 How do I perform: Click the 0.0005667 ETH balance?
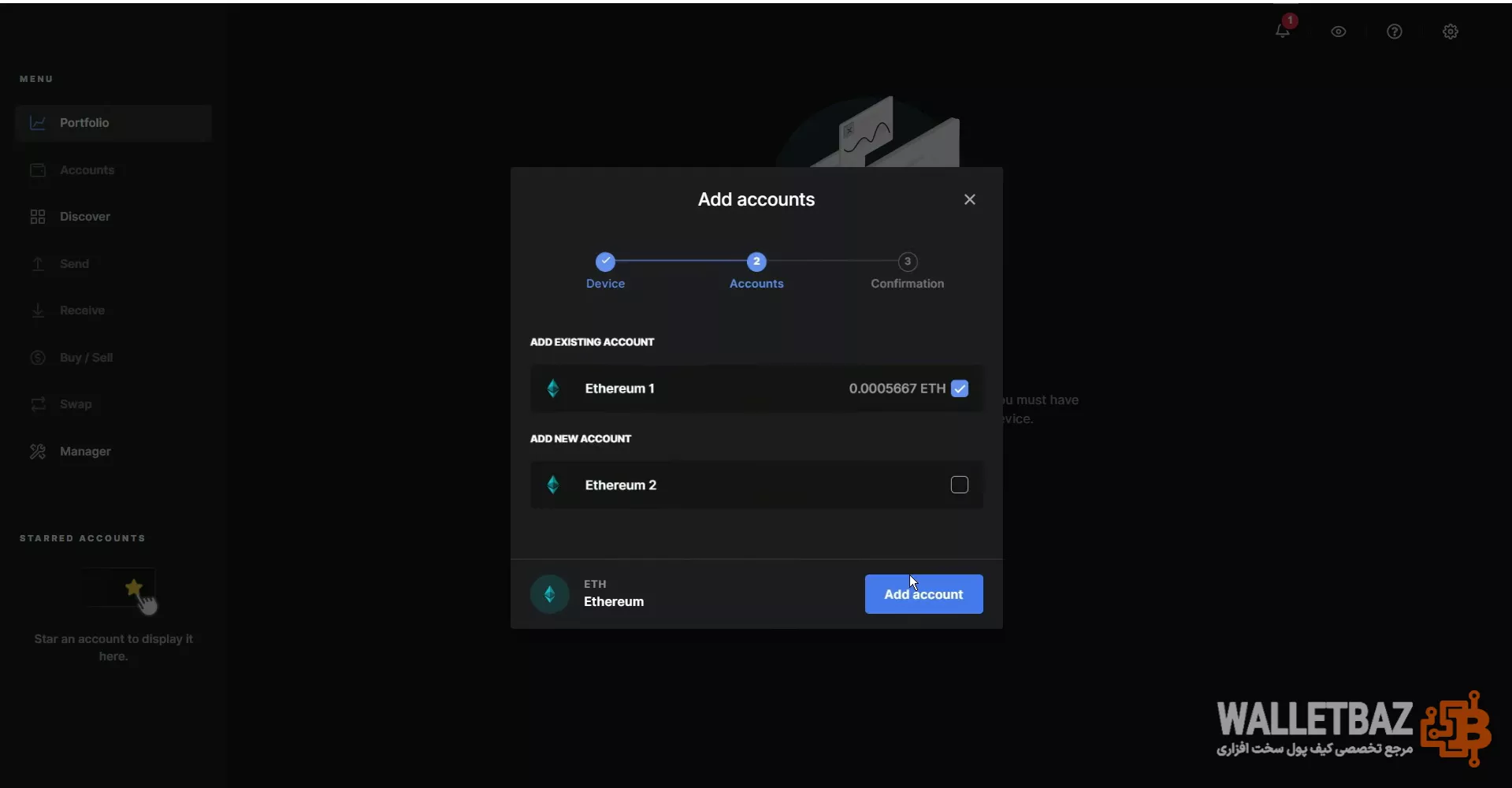897,388
